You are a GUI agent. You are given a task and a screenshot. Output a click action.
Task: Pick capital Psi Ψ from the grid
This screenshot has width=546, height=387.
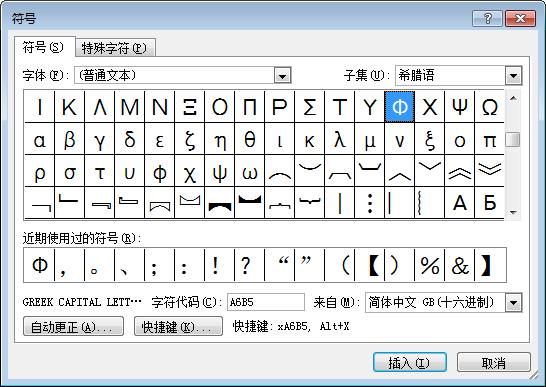[460, 107]
